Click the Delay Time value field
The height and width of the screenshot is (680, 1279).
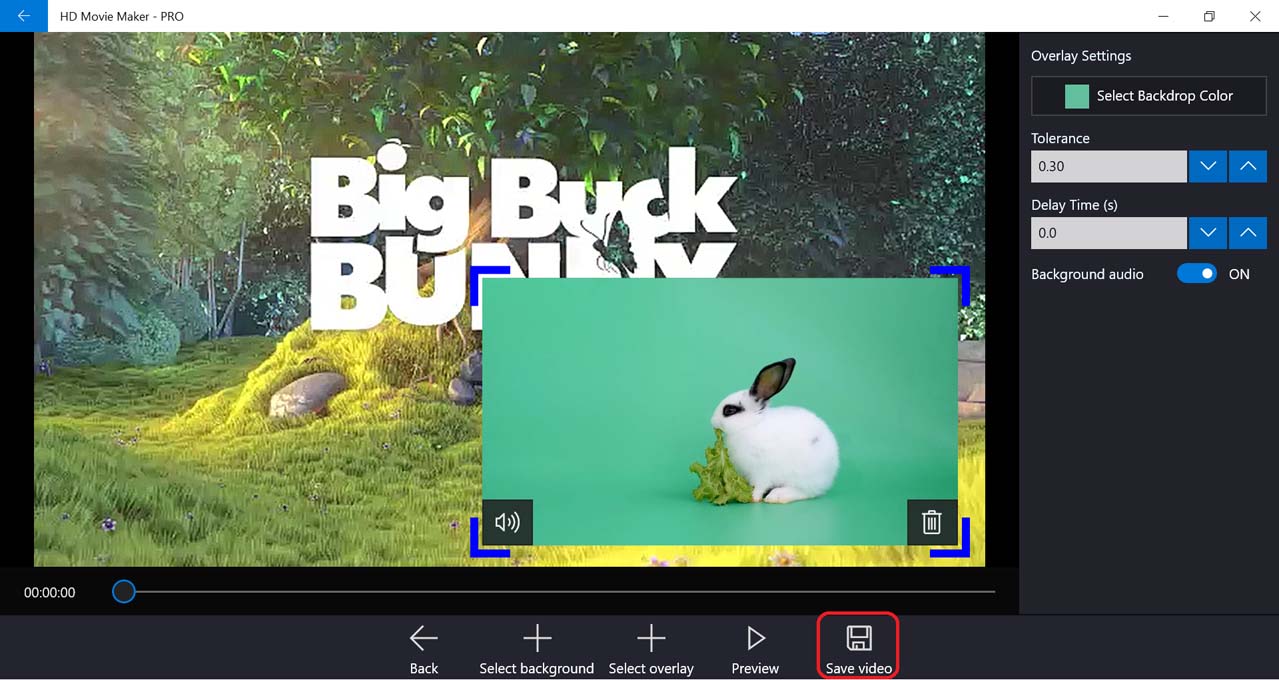(1108, 233)
